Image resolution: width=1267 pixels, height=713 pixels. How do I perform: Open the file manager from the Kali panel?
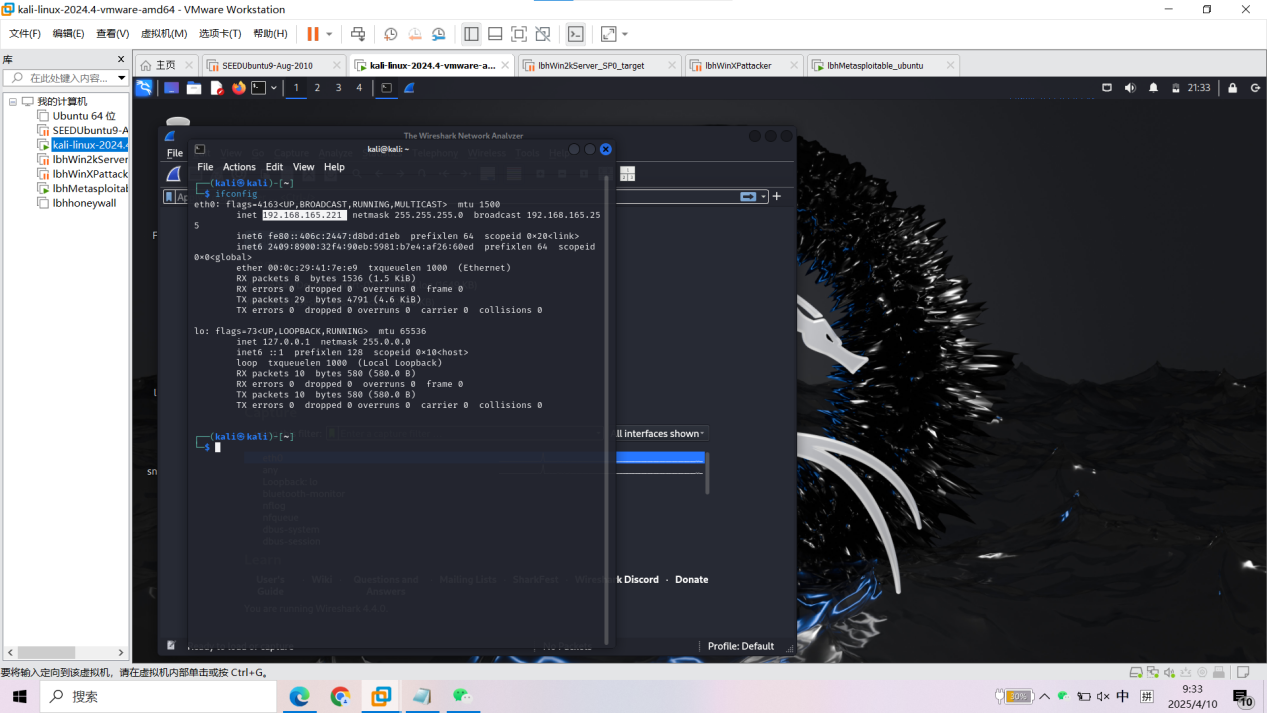194,88
